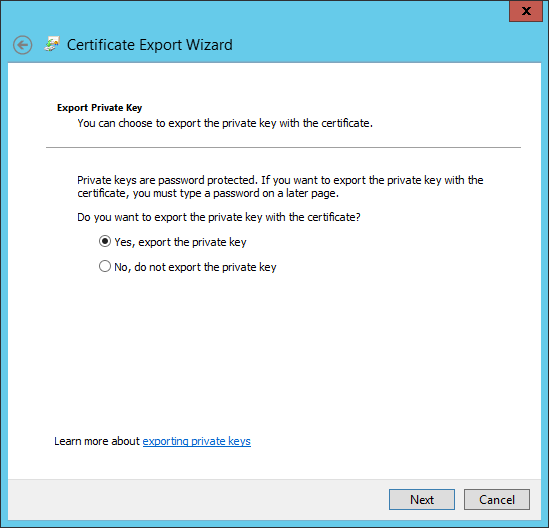Click the 'Learn more about' text
The image size is (549, 528).
click(97, 441)
